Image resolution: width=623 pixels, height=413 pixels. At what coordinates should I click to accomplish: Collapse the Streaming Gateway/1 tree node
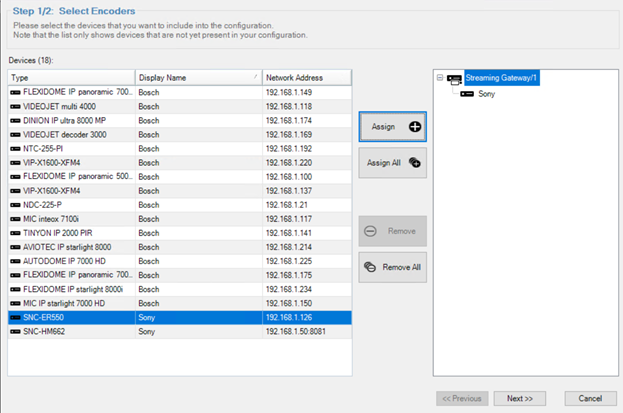439,78
